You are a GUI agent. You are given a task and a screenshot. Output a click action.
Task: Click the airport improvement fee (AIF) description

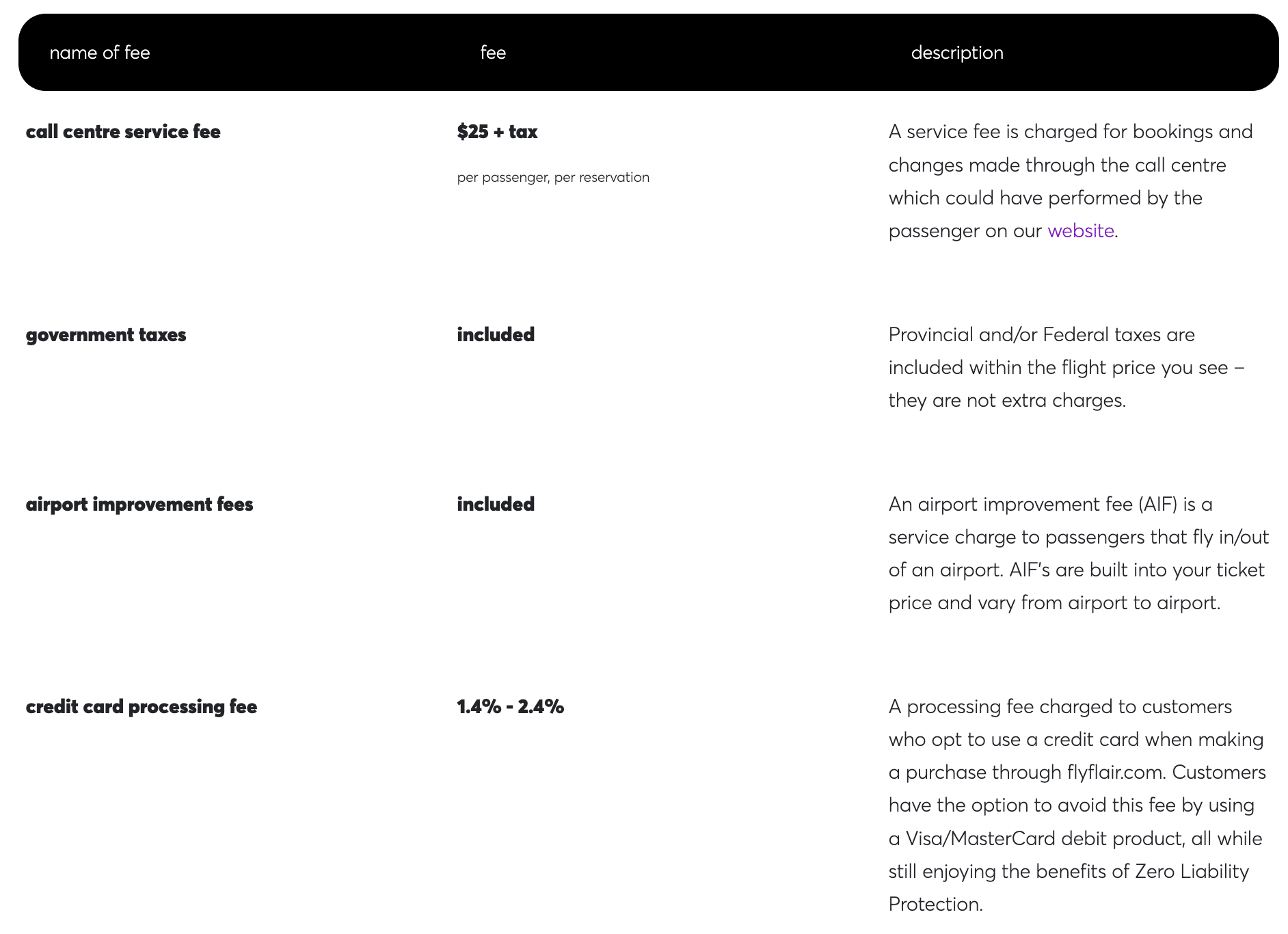(1077, 554)
